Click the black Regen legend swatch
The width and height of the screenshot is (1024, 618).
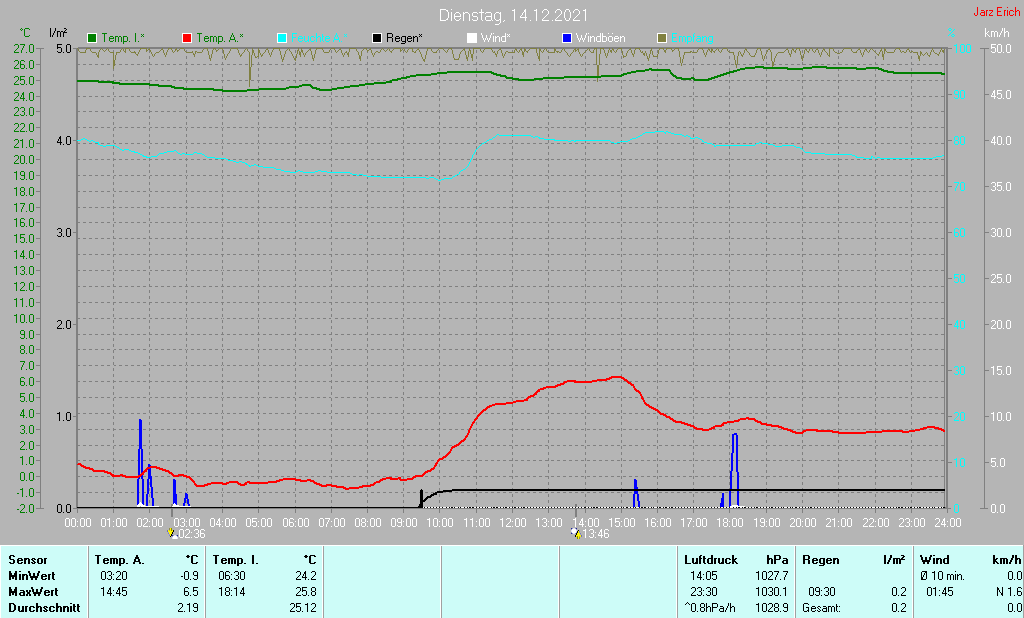click(x=377, y=39)
